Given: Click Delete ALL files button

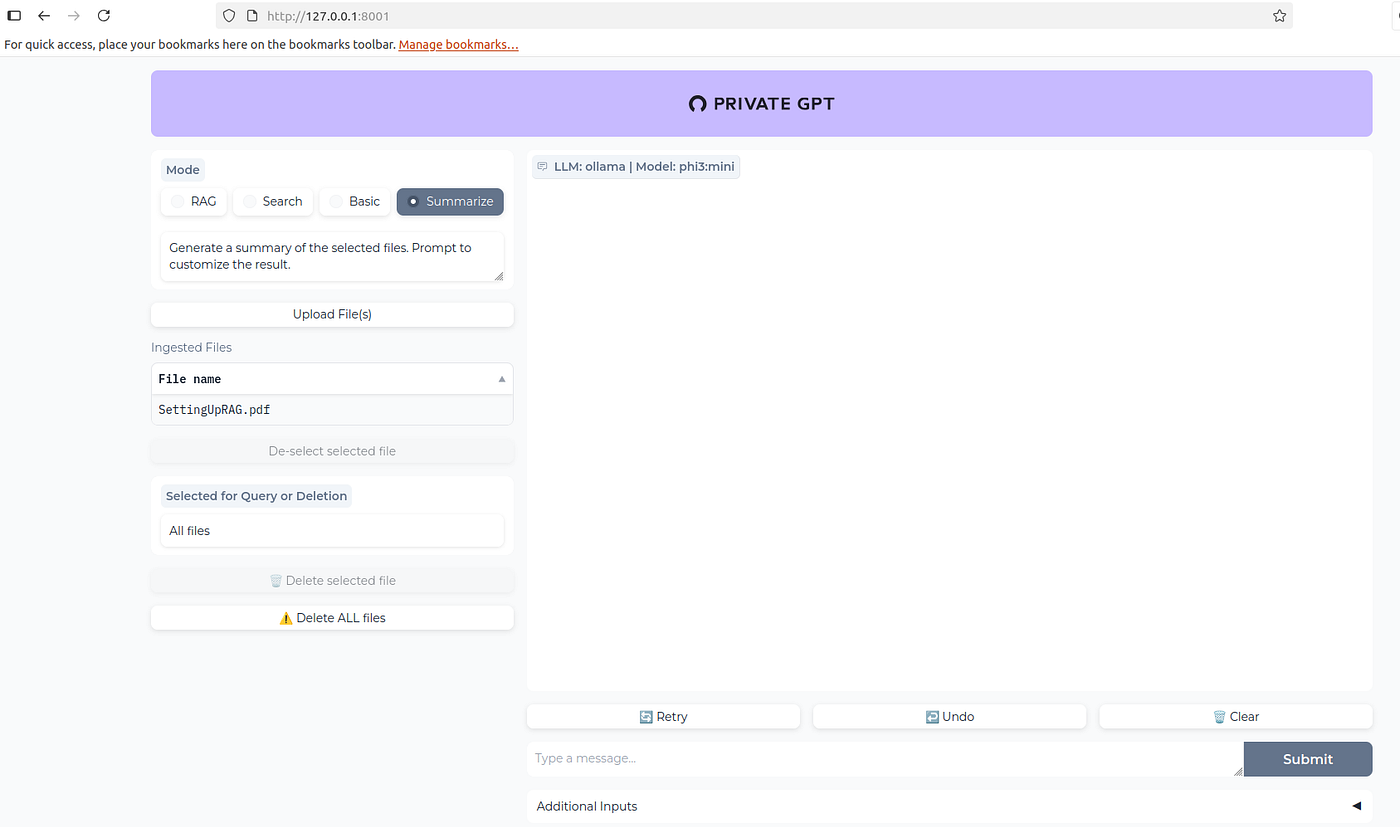Looking at the screenshot, I should (x=332, y=618).
